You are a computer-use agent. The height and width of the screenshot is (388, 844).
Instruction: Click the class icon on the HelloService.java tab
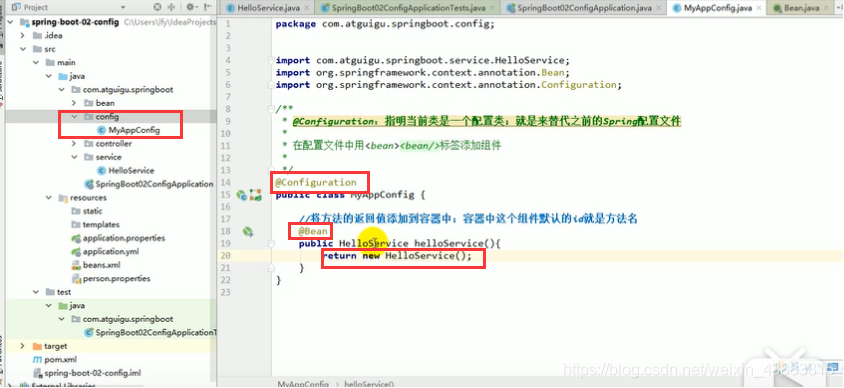coord(231,8)
